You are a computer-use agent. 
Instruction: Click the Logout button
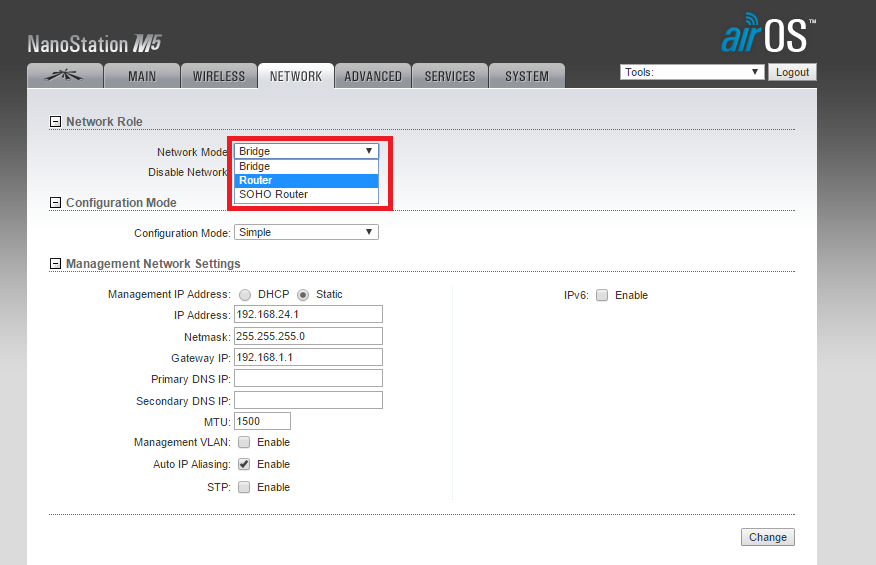pos(792,72)
